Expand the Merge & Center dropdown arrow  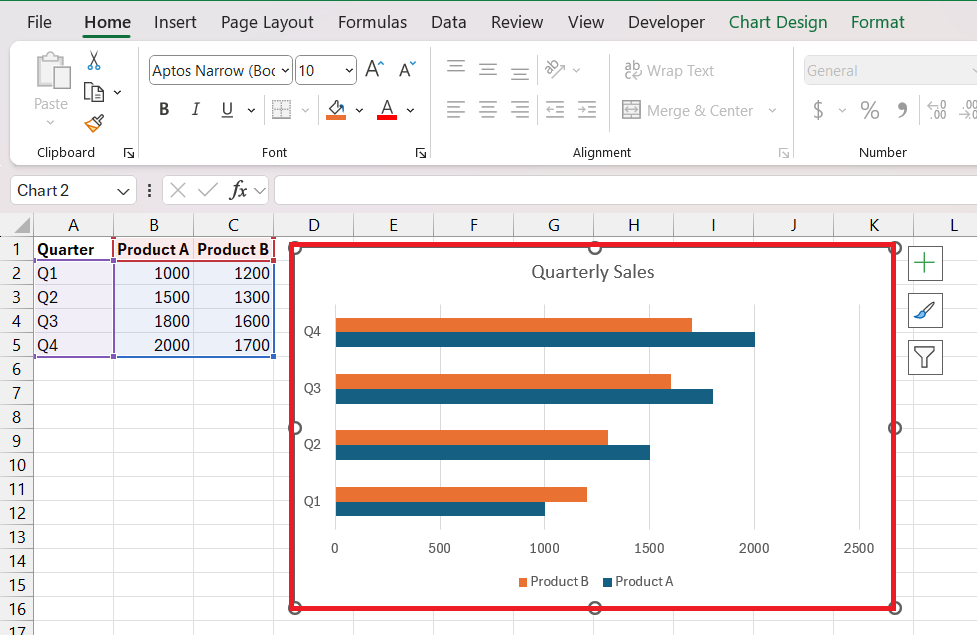tap(772, 111)
